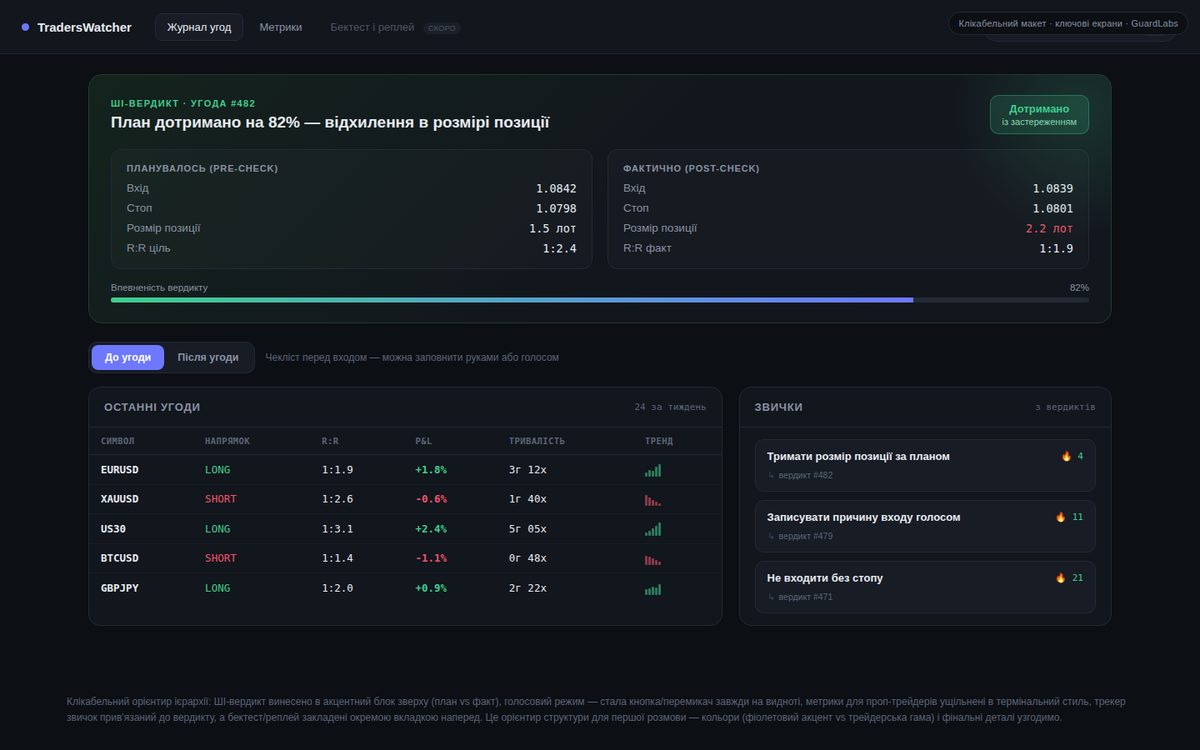Follow the вердикт #479 link
This screenshot has width=1200, height=750.
click(805, 536)
